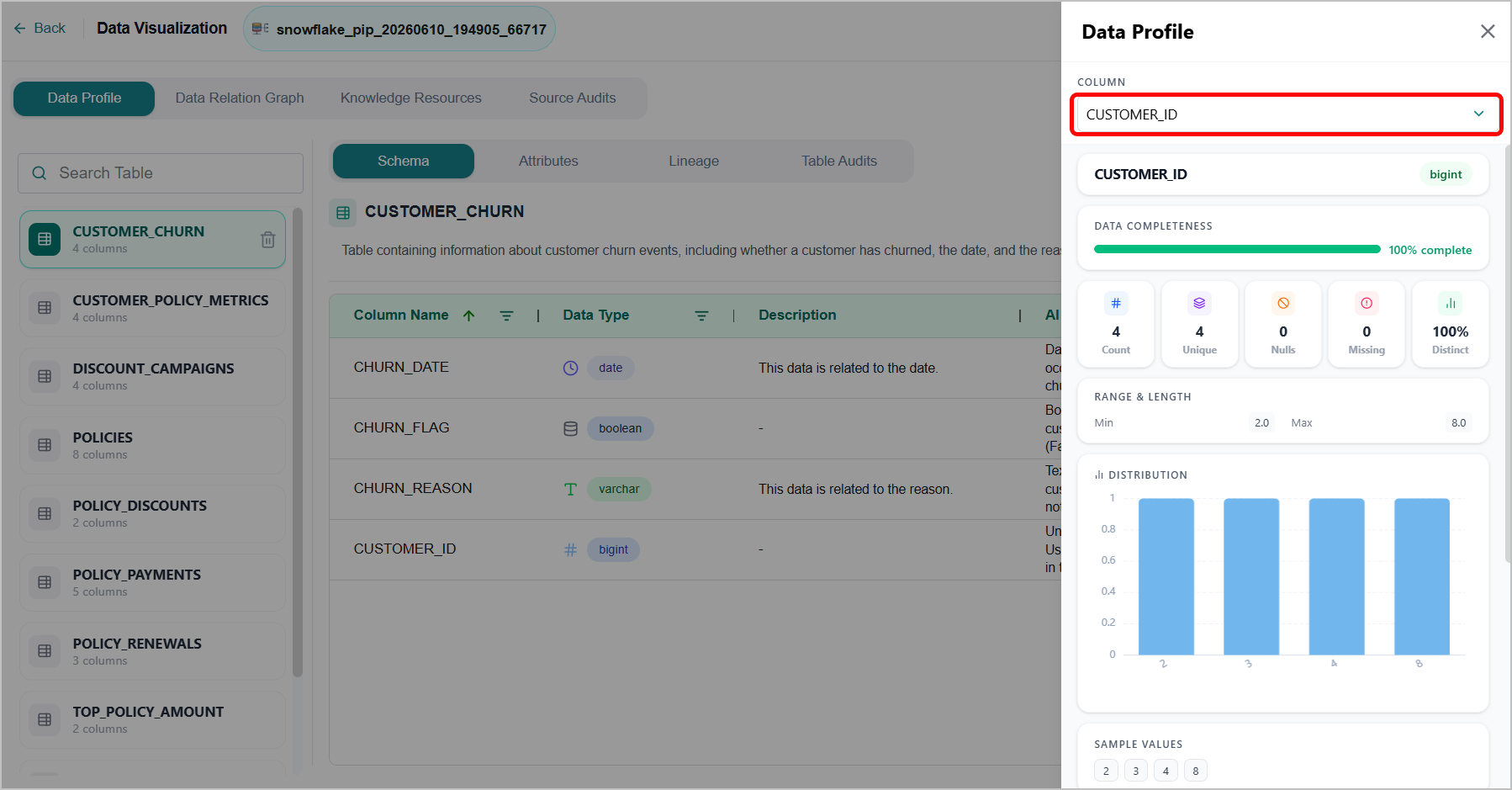Click the data completeness progress bar
This screenshot has height=790, width=1512.
[x=1237, y=250]
